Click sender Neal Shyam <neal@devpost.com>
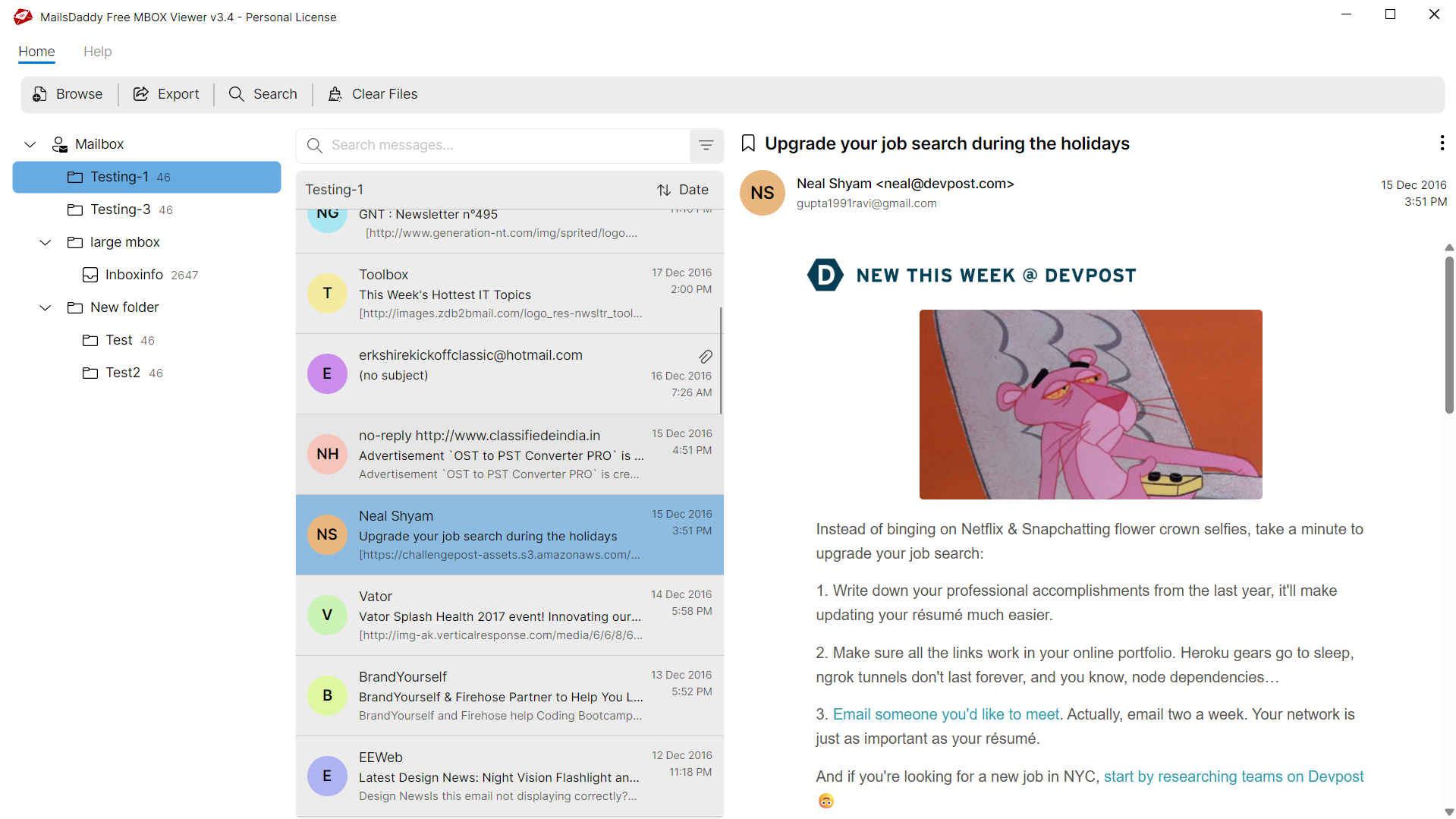1456x819 pixels. coord(905,184)
